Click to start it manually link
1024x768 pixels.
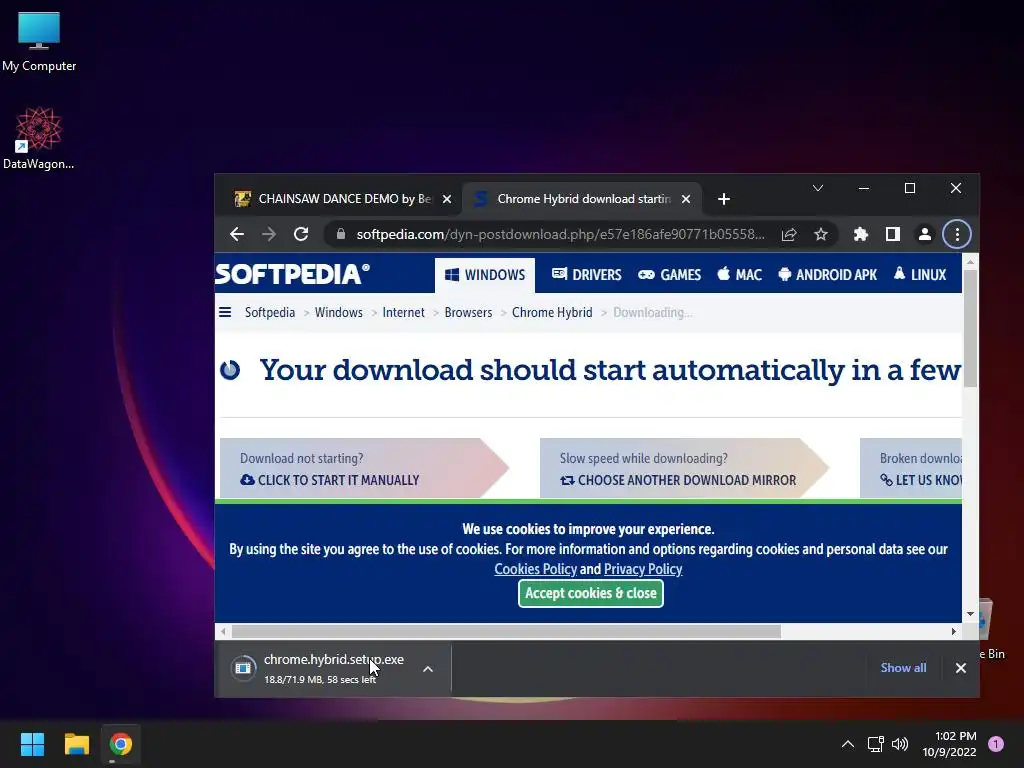tap(330, 480)
